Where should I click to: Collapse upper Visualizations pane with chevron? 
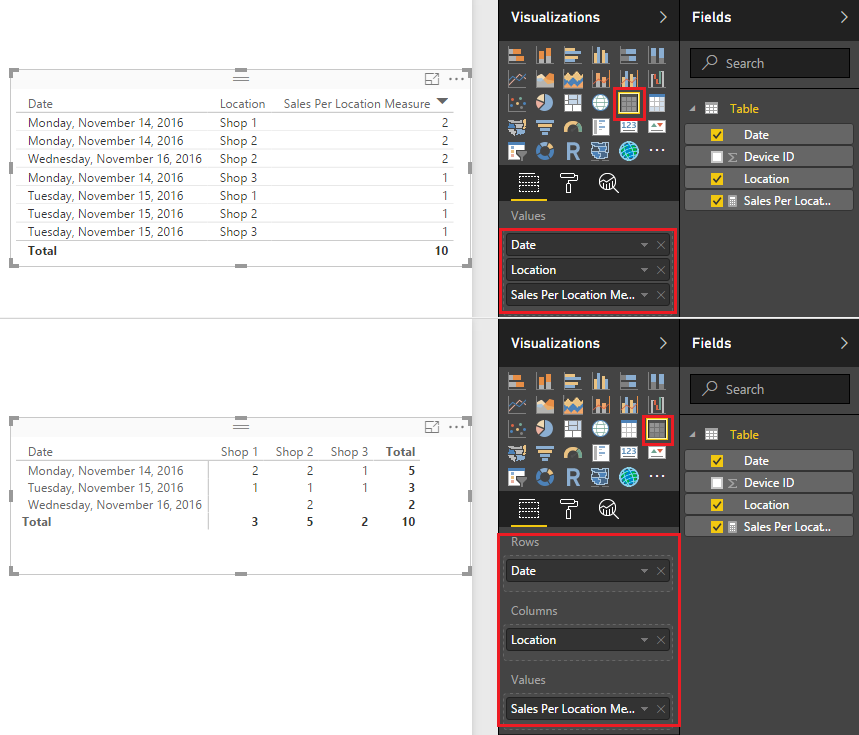point(663,18)
